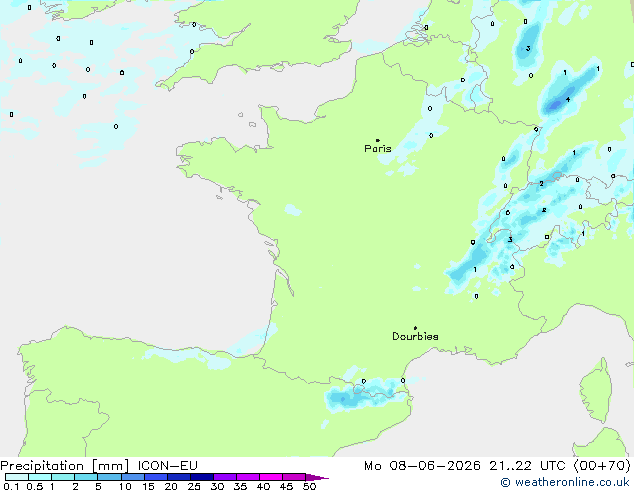634x490 pixels.
Task: Open the weatheronline.co.uk copyright link
Action: 565,482
